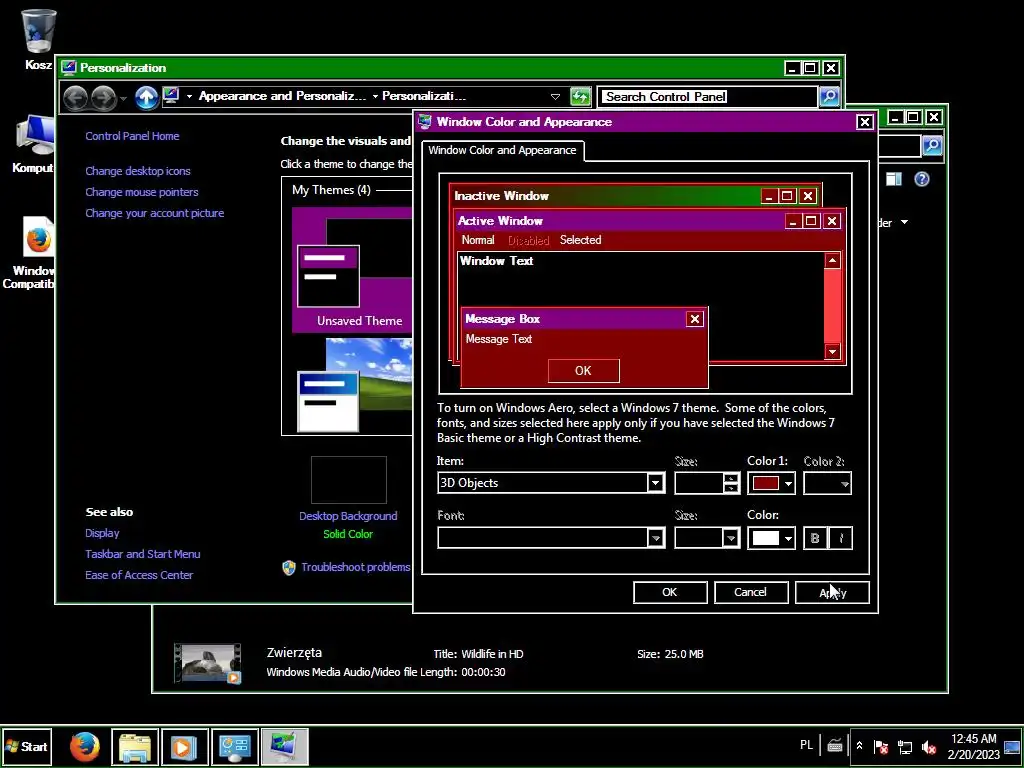Viewport: 1024px width, 768px height.
Task: Click the search magnifier in the background Explorer window
Action: [932, 145]
